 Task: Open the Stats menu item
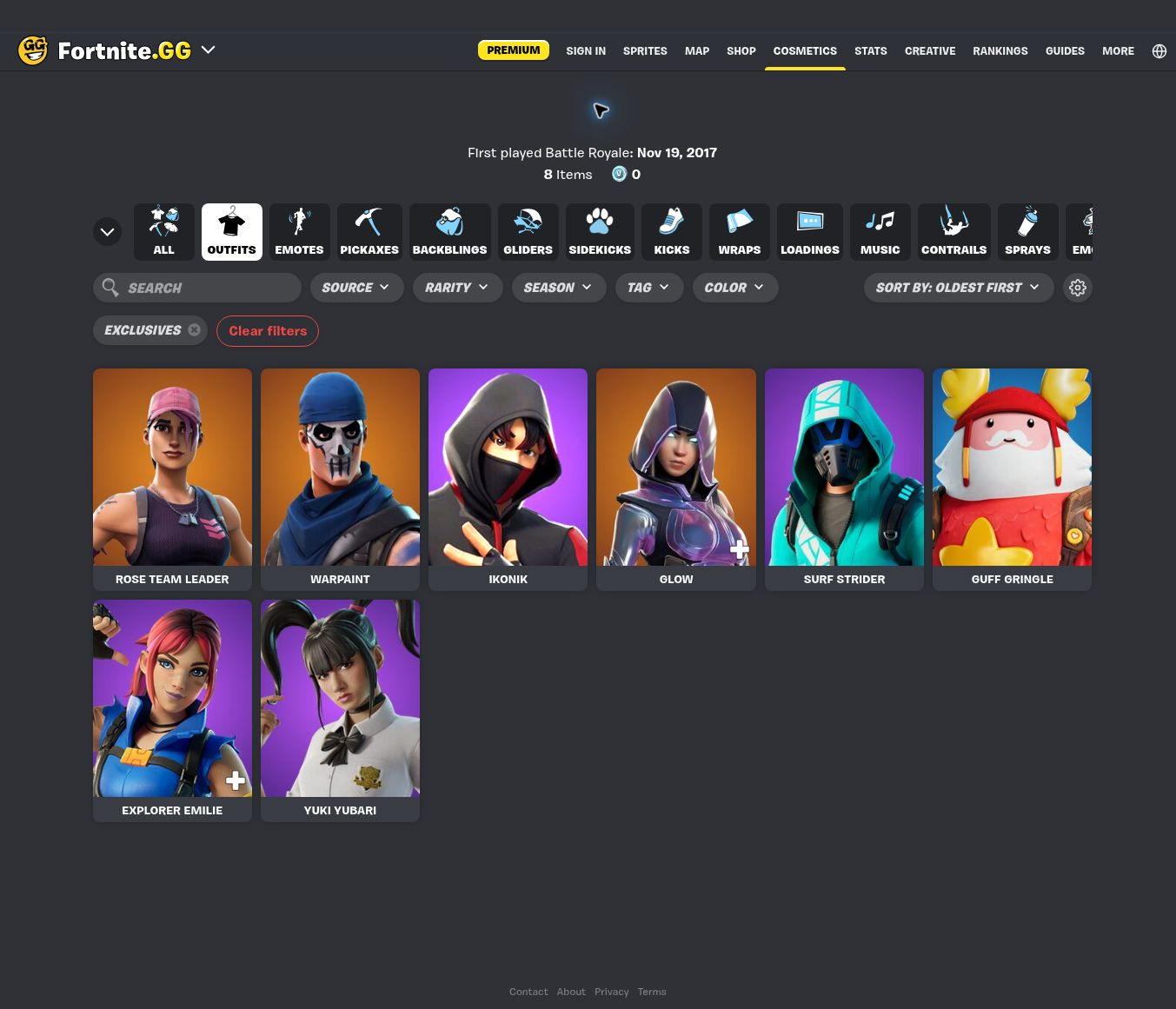coord(871,51)
